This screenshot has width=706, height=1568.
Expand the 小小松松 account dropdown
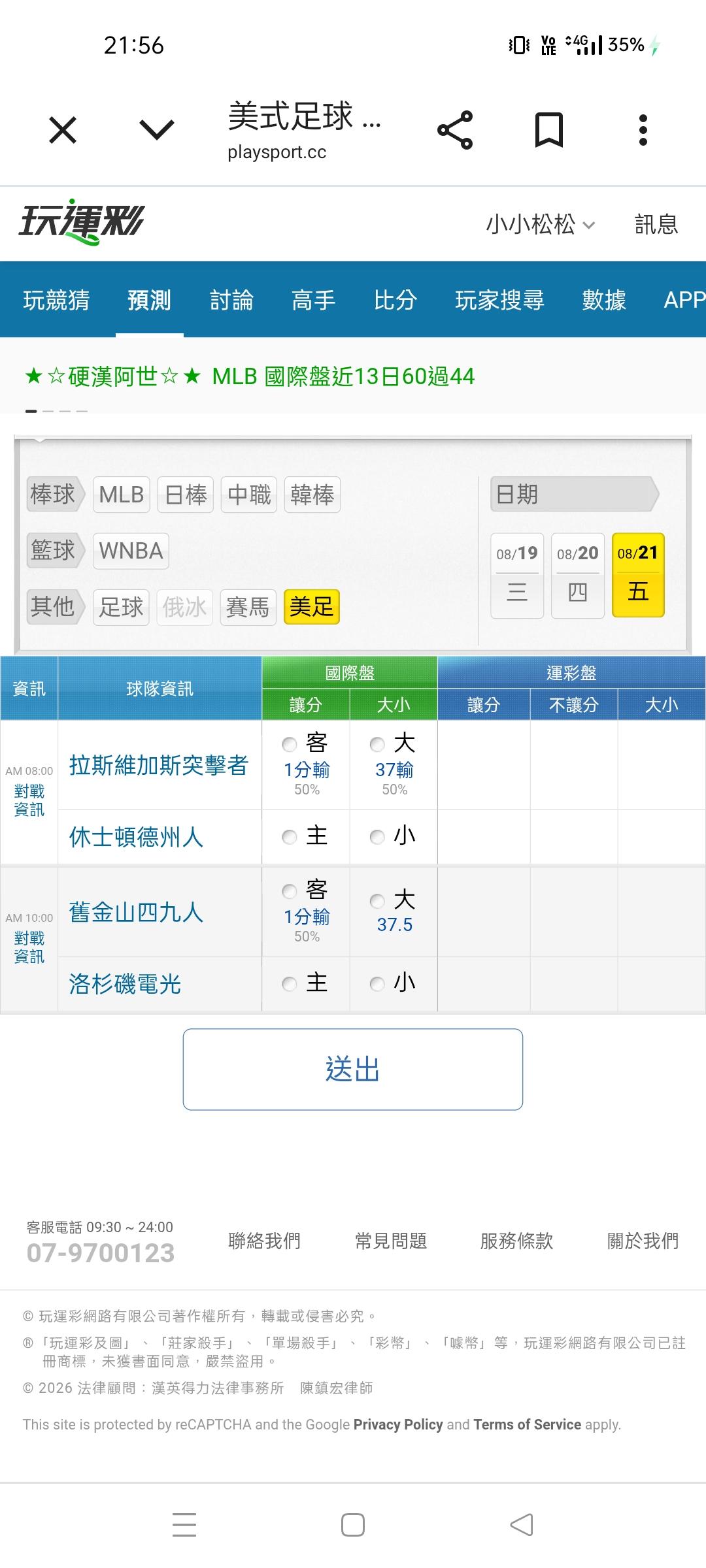pos(540,224)
